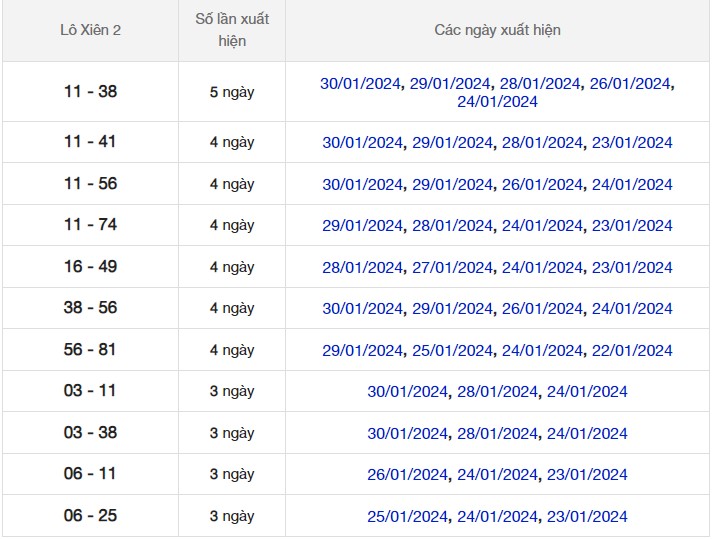Viewport: 713px width, 539px height.
Task: Select 25/01/2024 in the 06 - 25 row
Action: (408, 517)
